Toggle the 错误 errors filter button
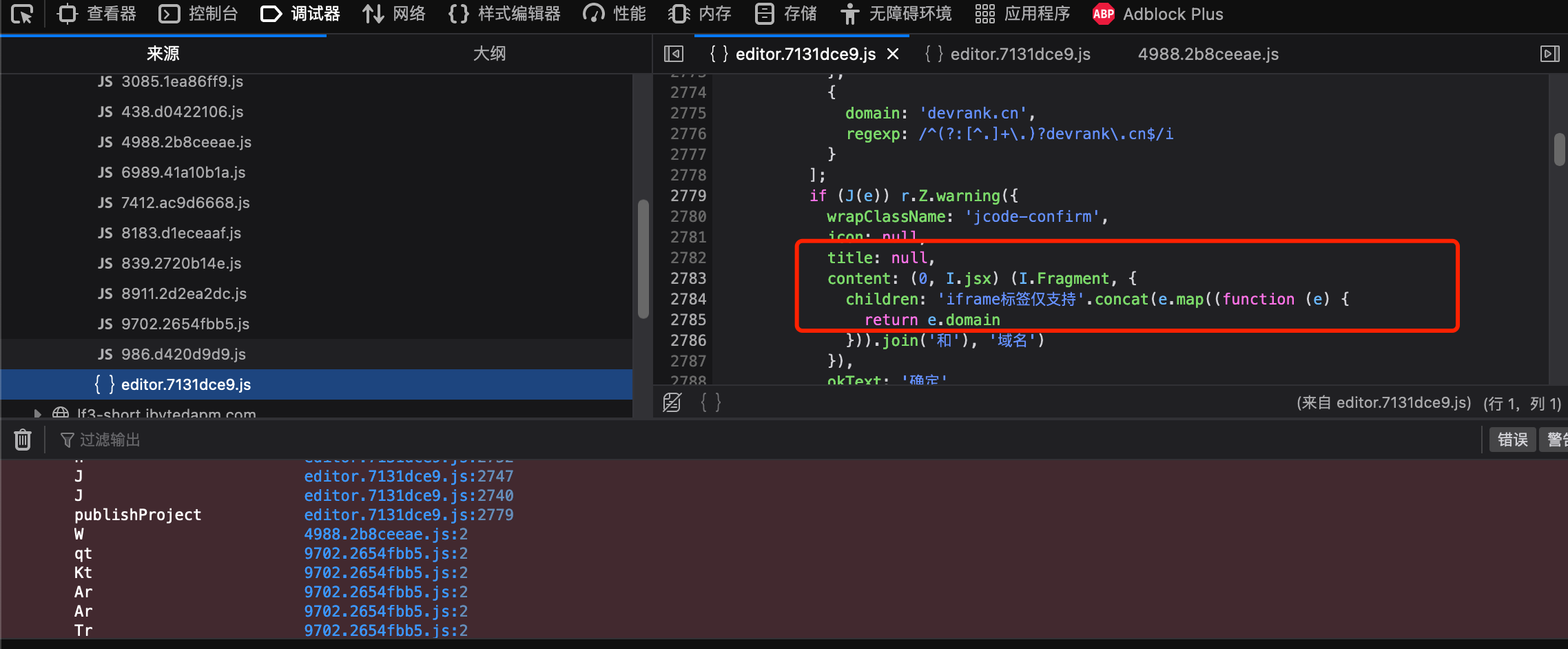 click(x=1513, y=440)
